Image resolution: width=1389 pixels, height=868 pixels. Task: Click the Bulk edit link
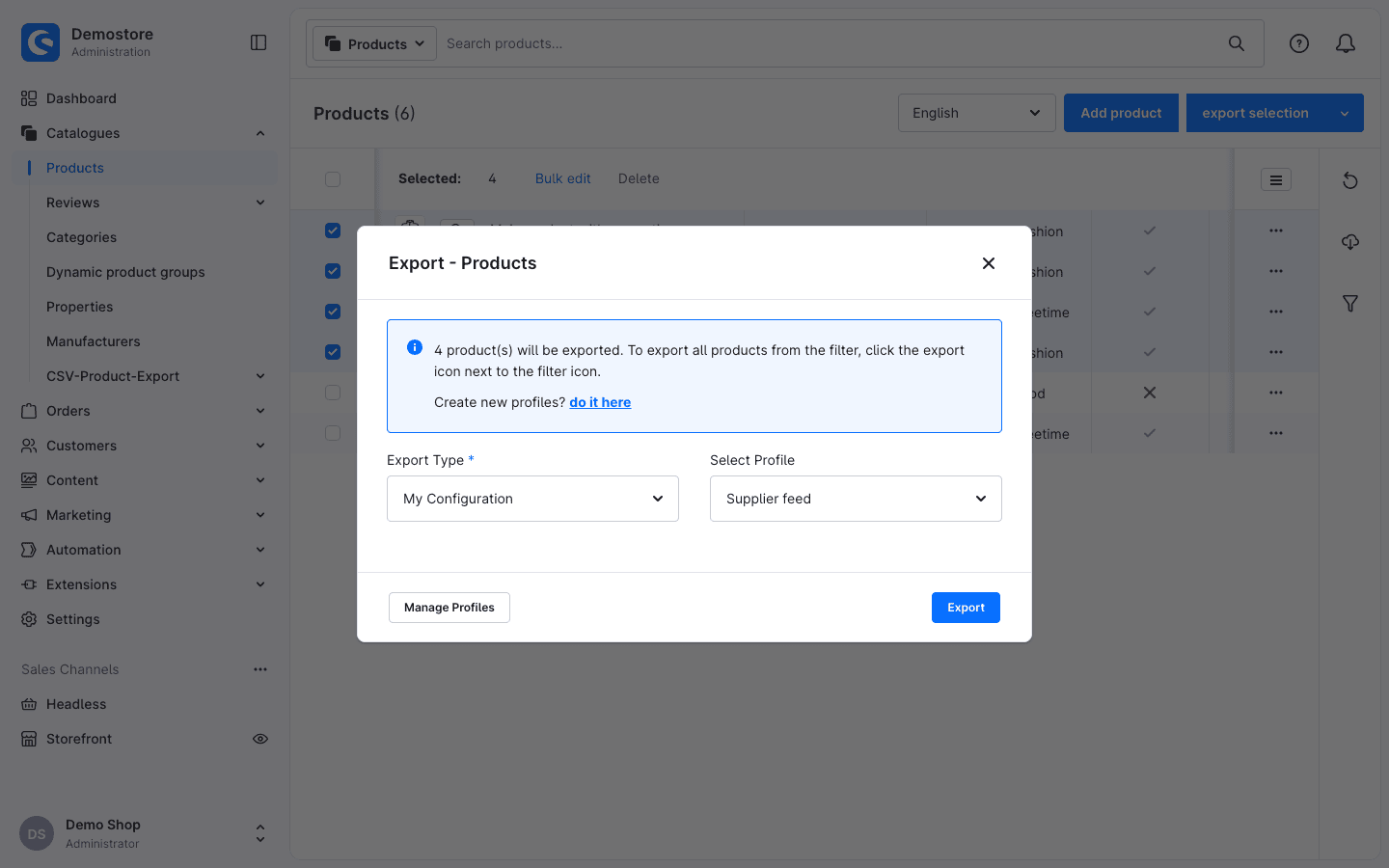click(563, 178)
